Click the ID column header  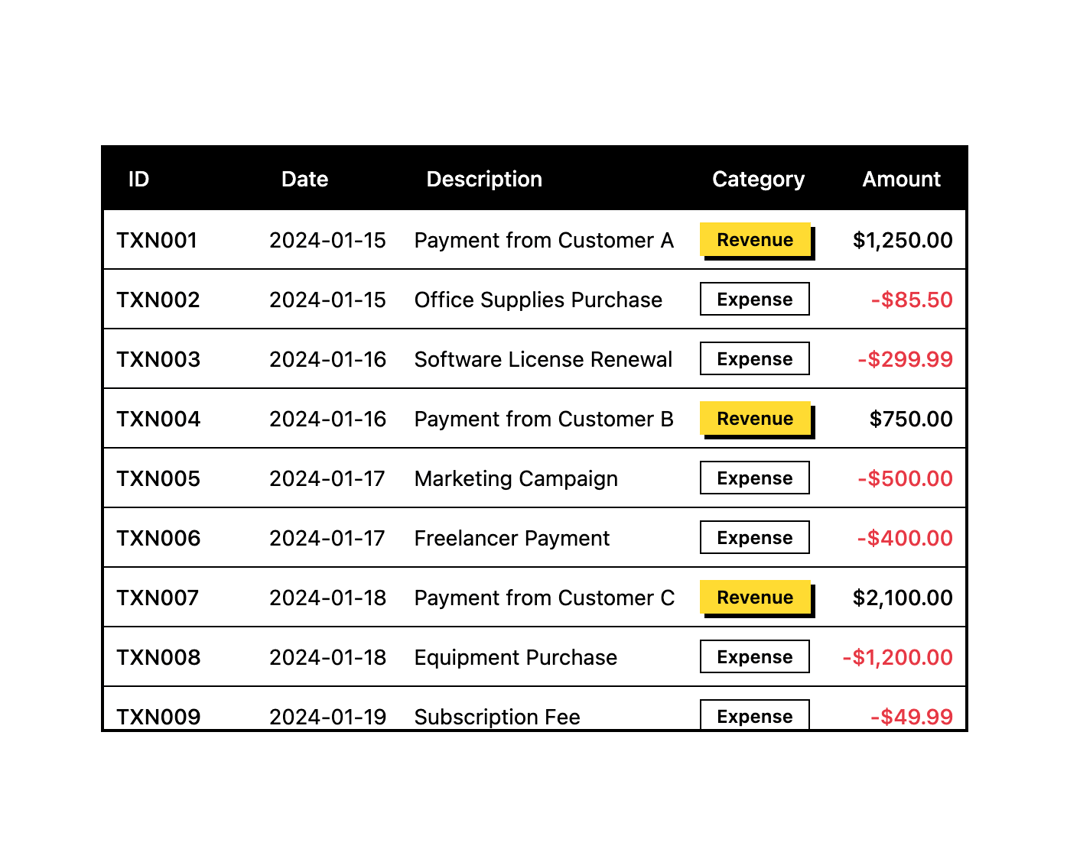point(138,179)
